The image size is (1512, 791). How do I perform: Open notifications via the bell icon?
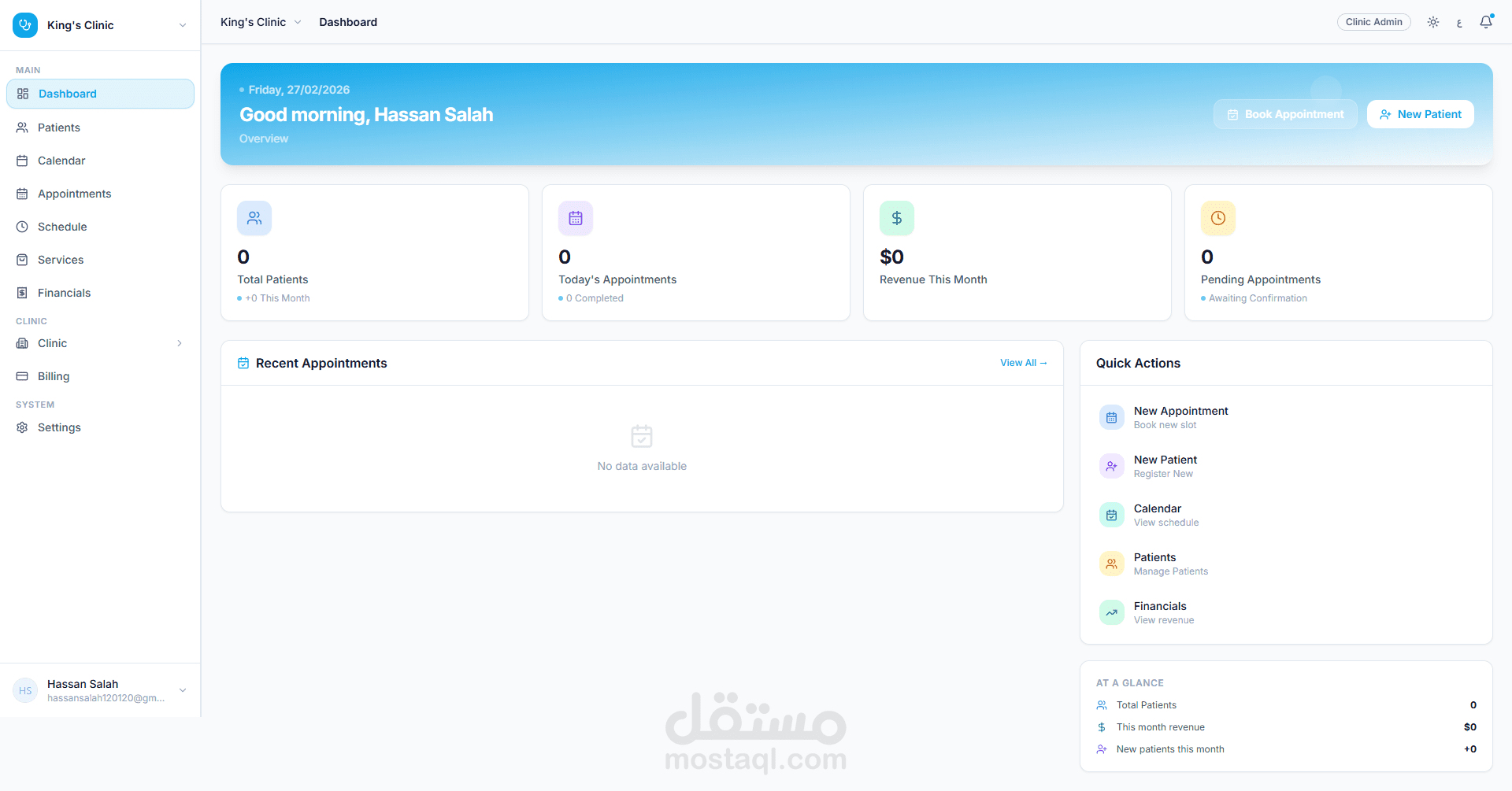coord(1486,22)
